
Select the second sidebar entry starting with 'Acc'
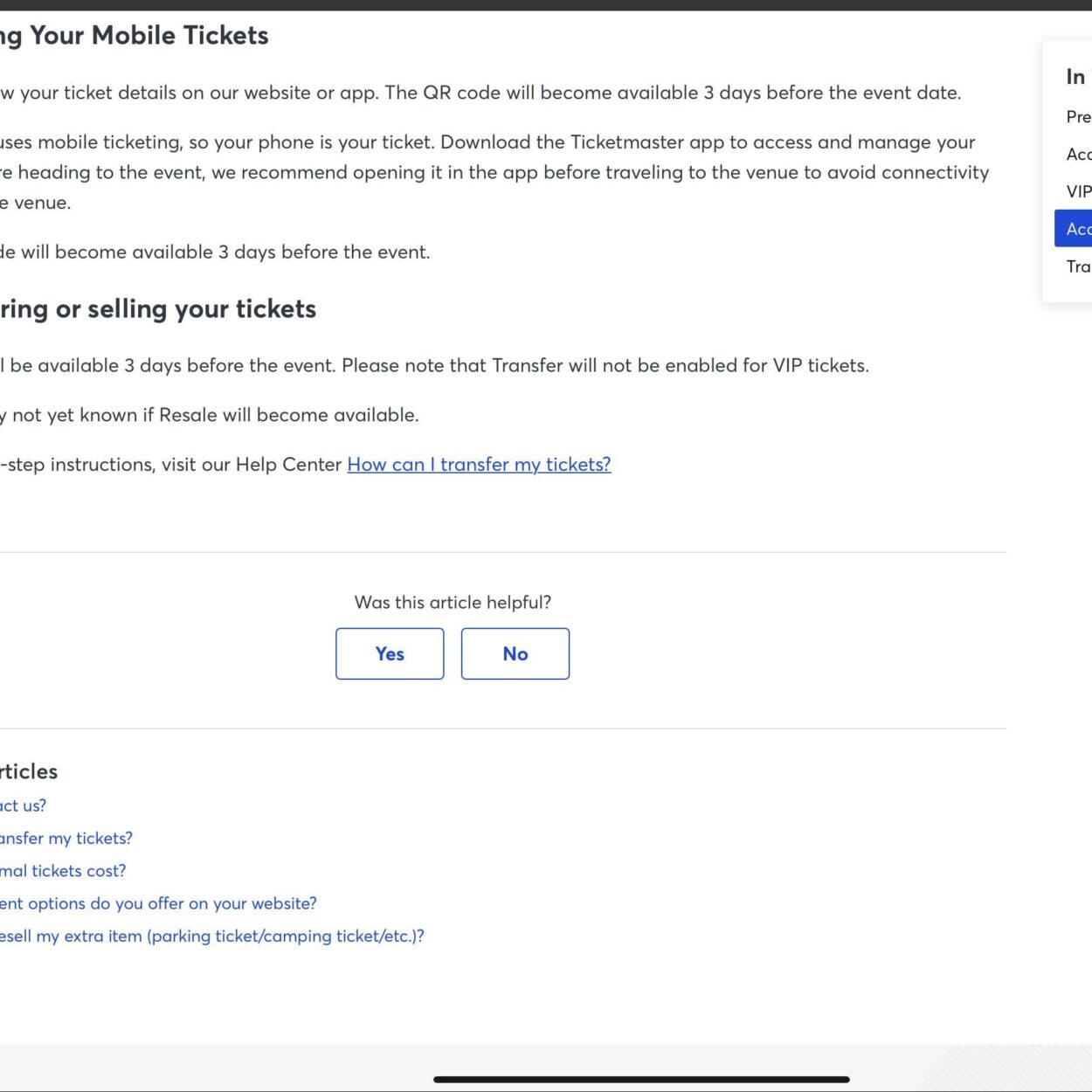point(1078,153)
